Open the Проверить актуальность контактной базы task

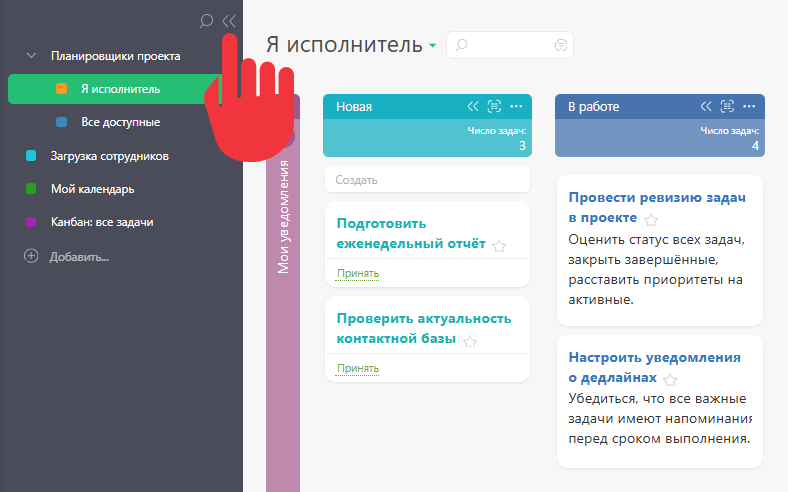(x=424, y=329)
